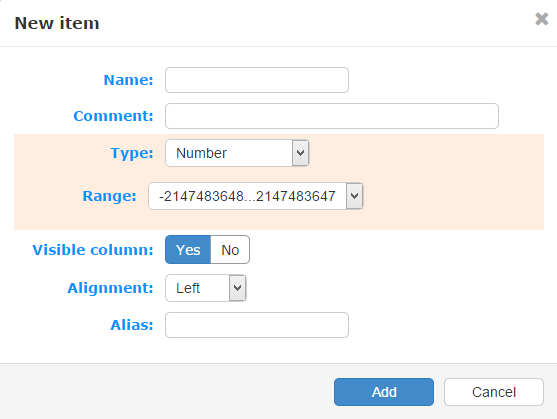
Task: Click the Visible column: label
Action: point(93,250)
